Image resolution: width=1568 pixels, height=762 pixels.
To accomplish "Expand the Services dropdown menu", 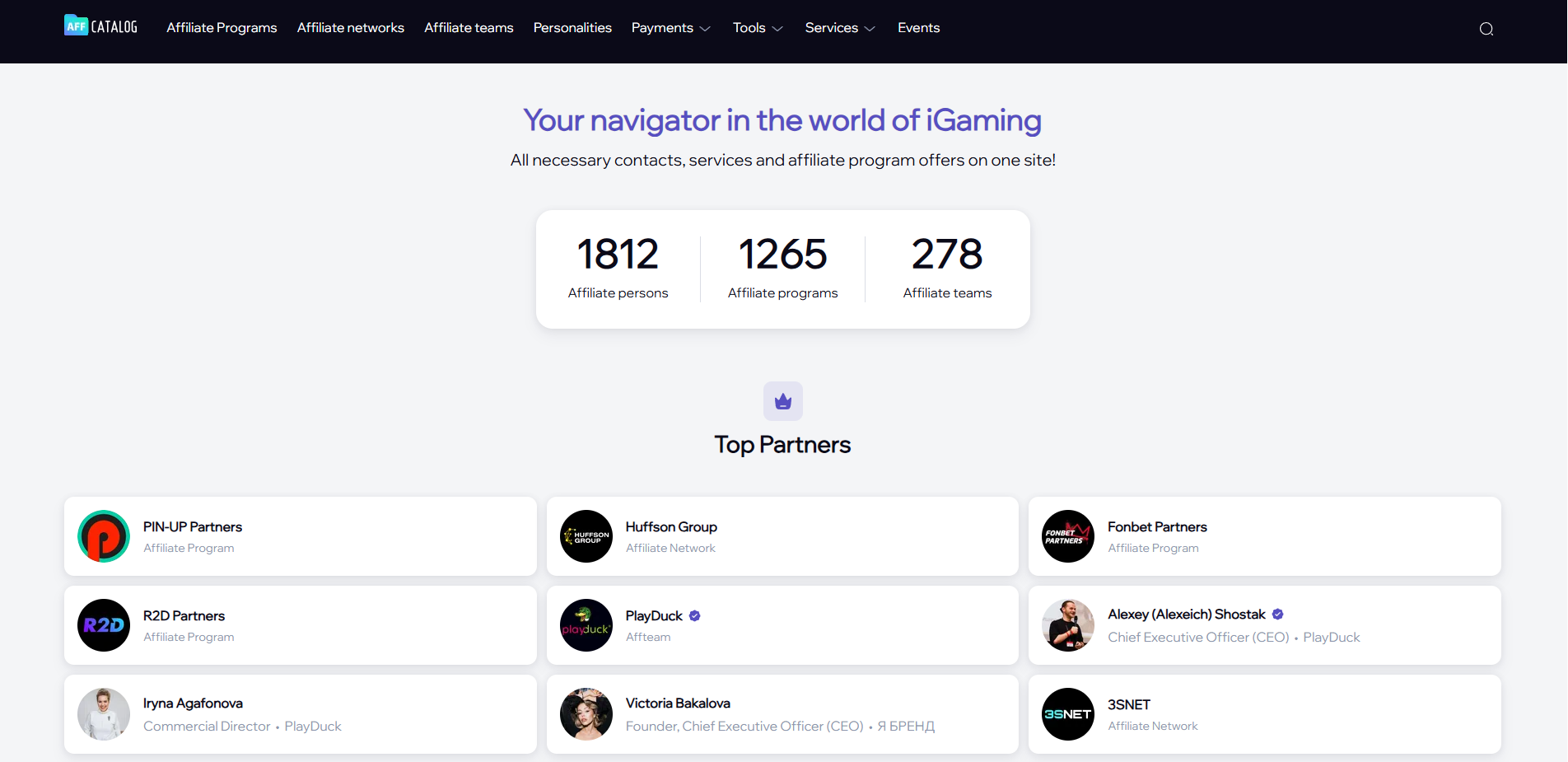I will 839,28.
